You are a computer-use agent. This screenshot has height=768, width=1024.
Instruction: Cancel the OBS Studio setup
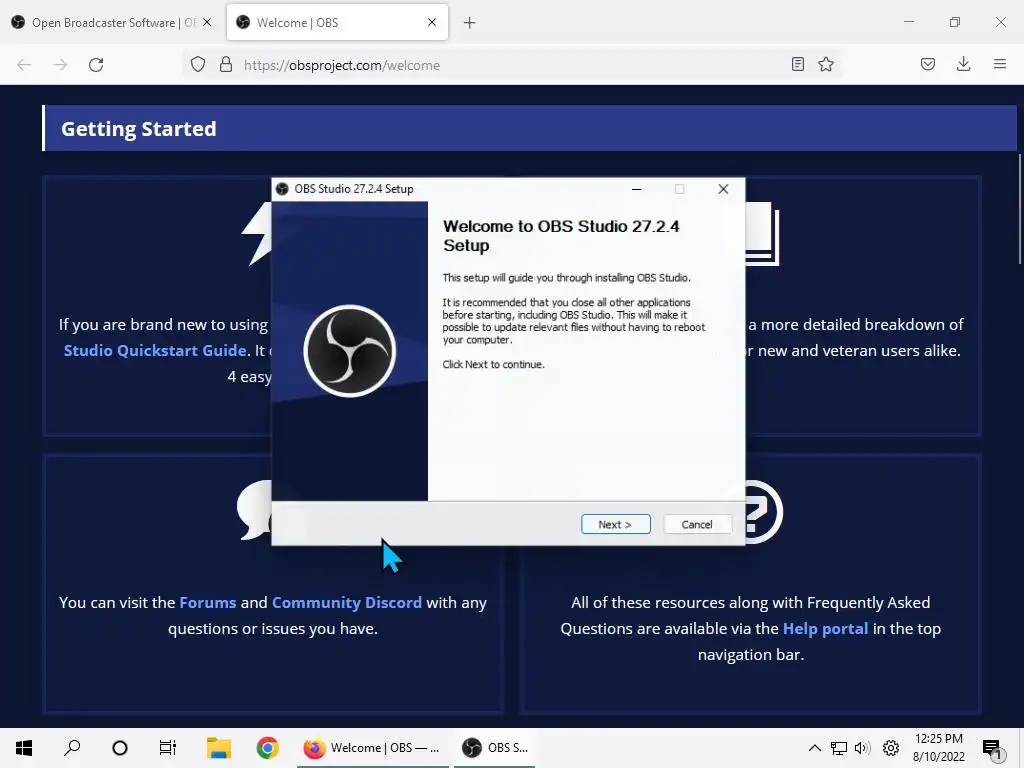[697, 524]
